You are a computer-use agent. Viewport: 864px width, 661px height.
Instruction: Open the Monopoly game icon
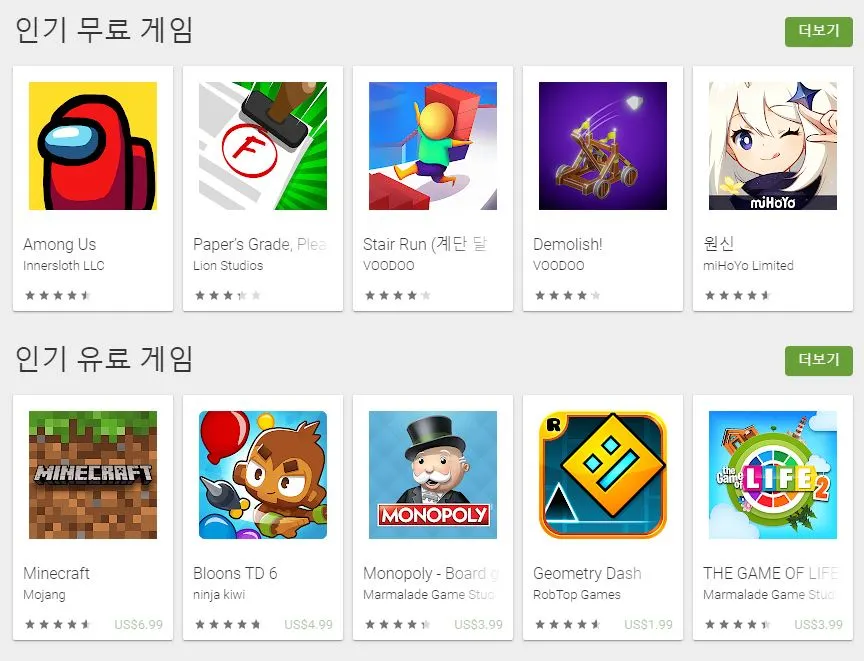(x=433, y=475)
